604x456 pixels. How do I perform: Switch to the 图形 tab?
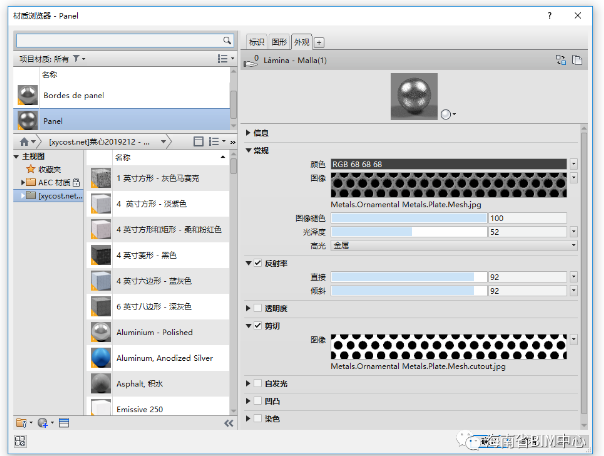pyautogui.click(x=279, y=42)
